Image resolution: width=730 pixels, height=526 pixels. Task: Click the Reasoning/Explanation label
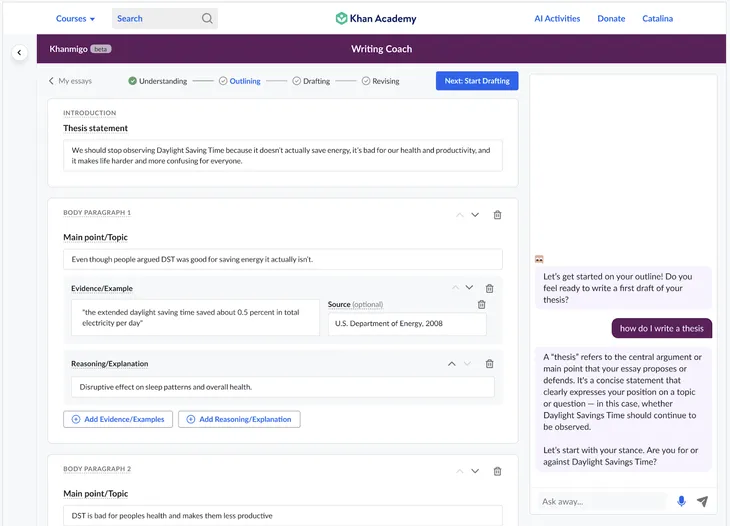109,364
